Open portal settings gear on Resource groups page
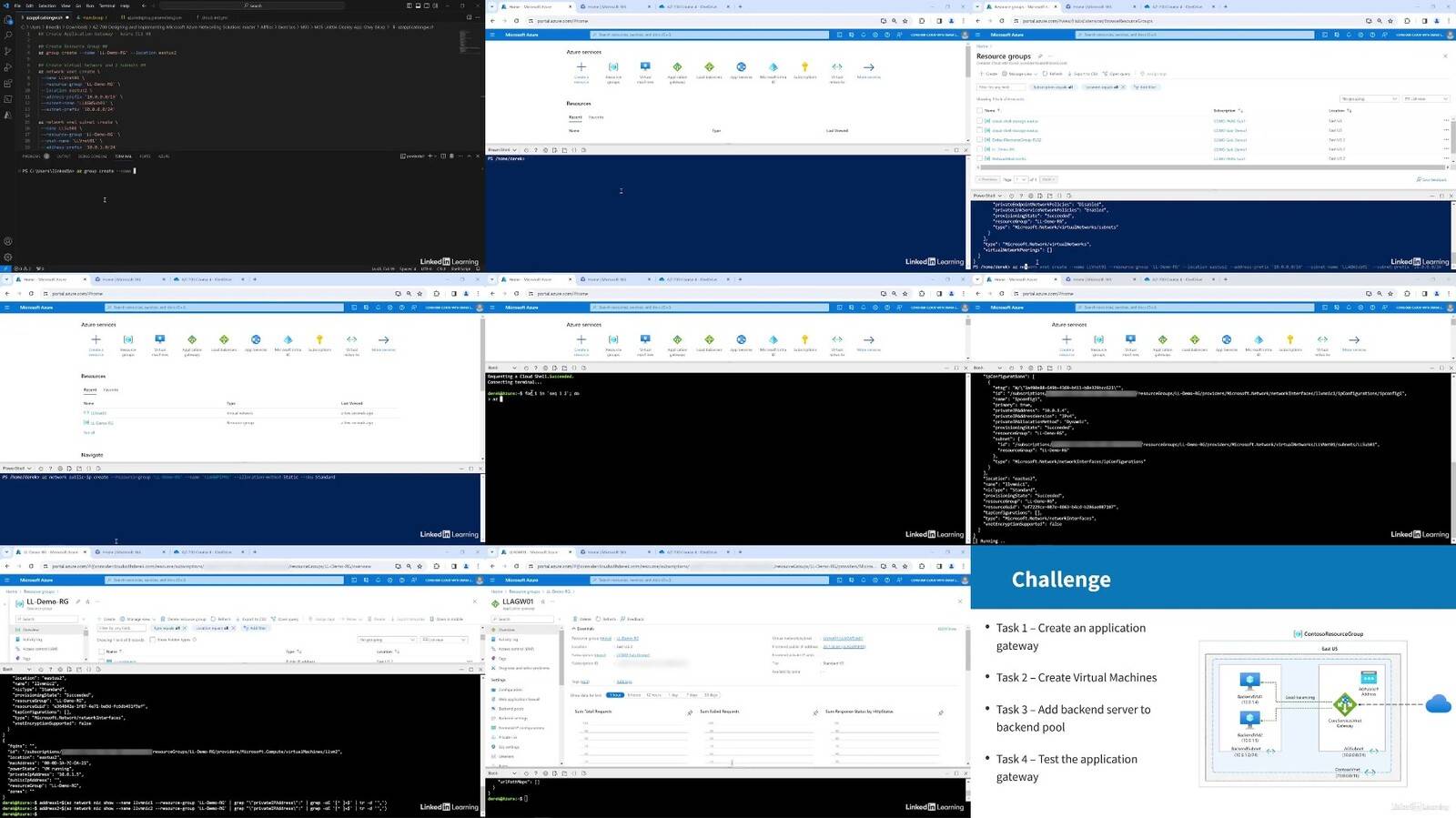The width and height of the screenshot is (1456, 818). coord(1360,35)
